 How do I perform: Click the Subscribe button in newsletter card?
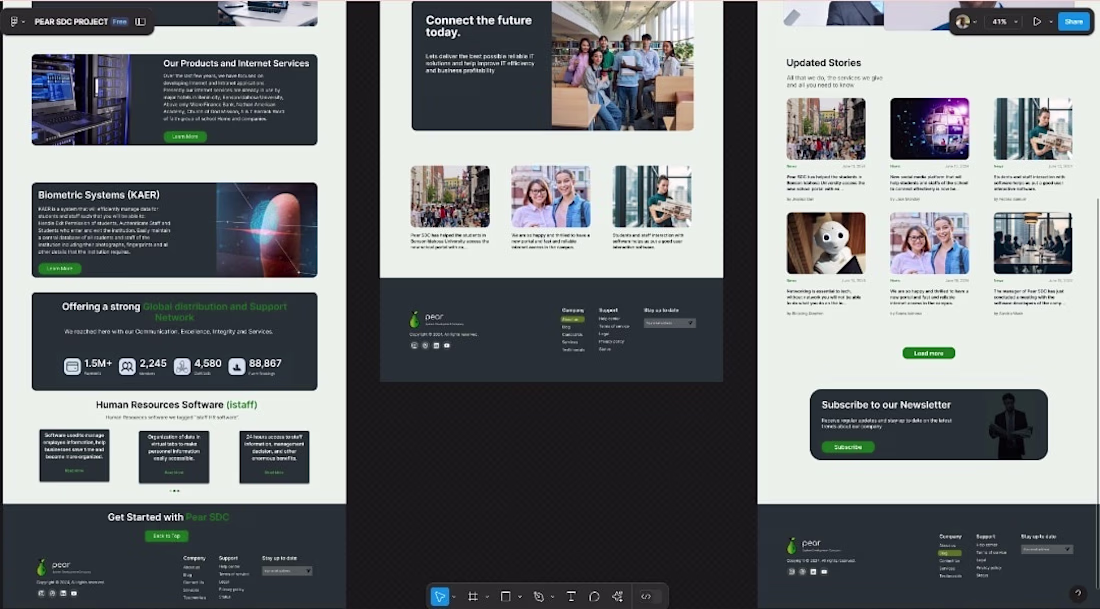847,447
